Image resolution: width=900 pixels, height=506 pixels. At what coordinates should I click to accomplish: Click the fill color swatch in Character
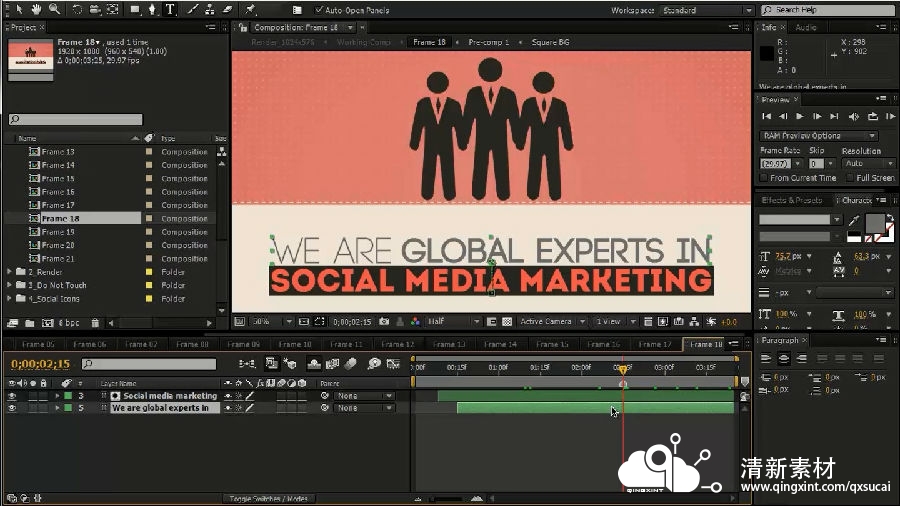point(875,223)
